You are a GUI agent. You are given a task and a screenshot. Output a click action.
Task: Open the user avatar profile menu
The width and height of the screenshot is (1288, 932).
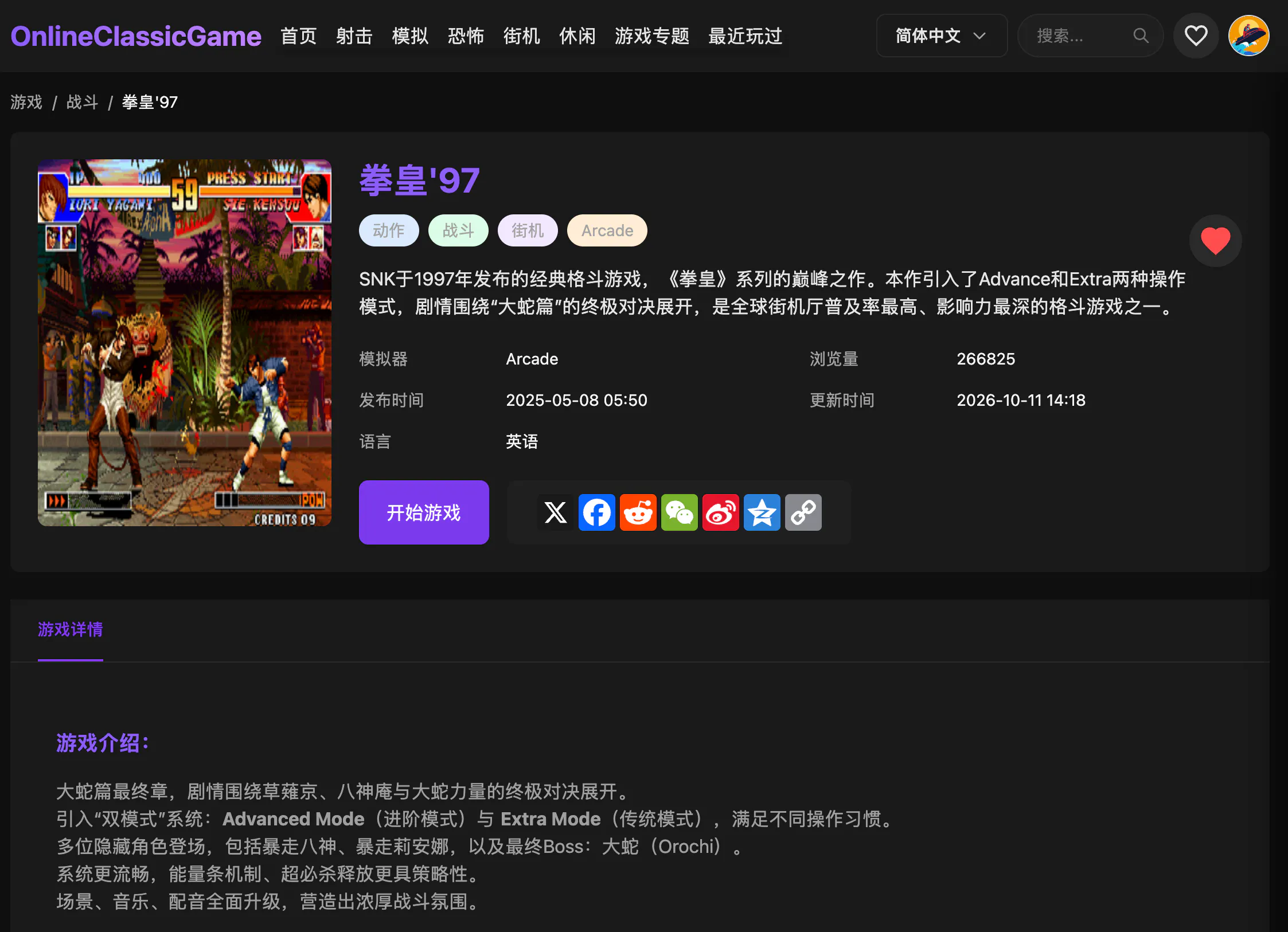click(x=1248, y=36)
